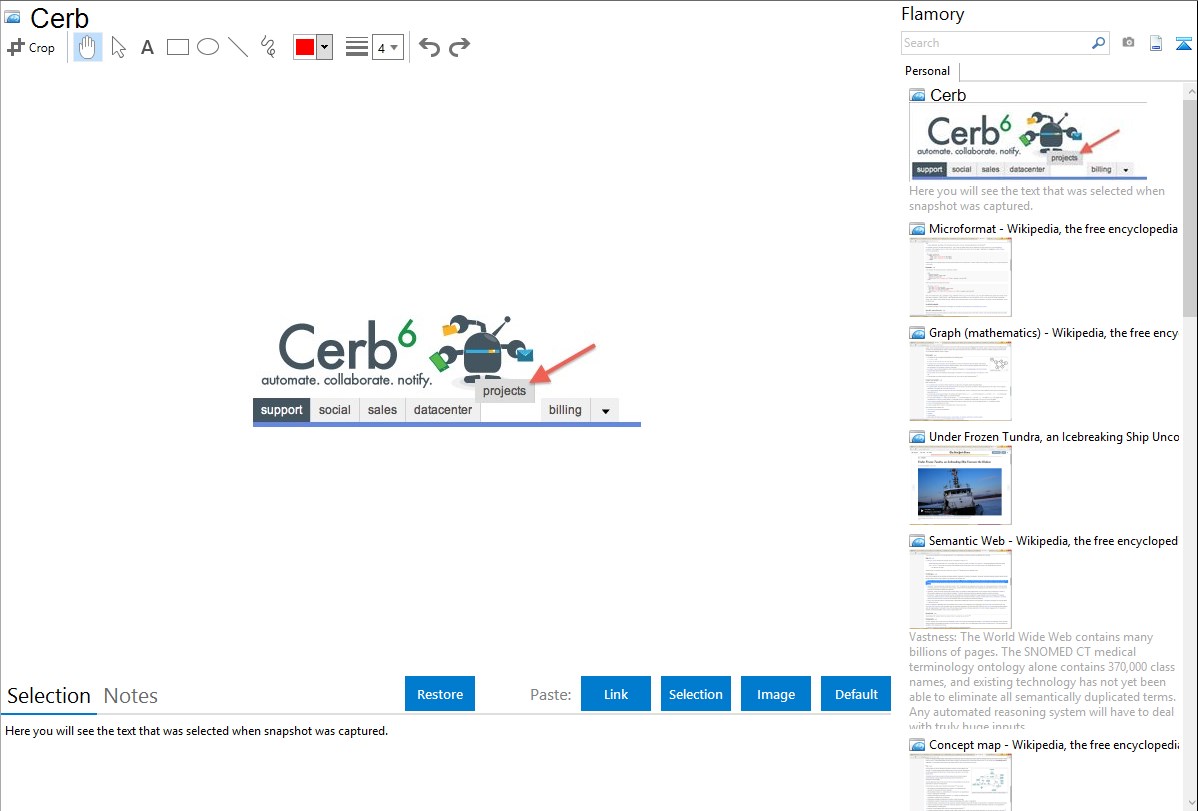Viewport: 1198px width, 811px height.
Task: Pick the ellipse drawing tool
Action: point(208,47)
